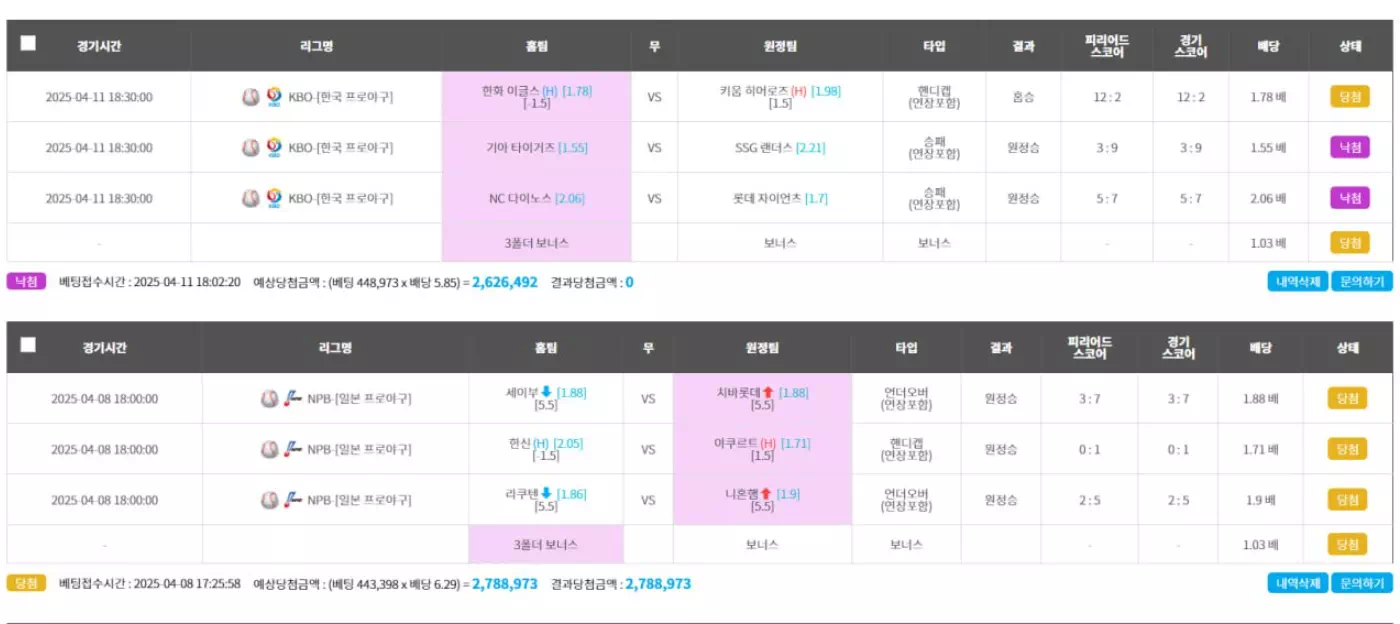Click blue down arrow beside 세이부
Image resolution: width=1400 pixels, height=624 pixels.
click(x=546, y=392)
